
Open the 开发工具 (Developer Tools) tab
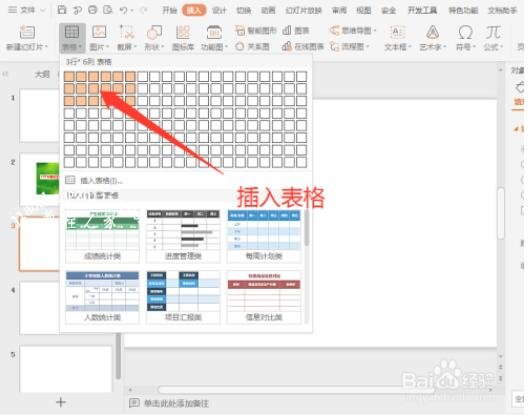tap(422, 10)
